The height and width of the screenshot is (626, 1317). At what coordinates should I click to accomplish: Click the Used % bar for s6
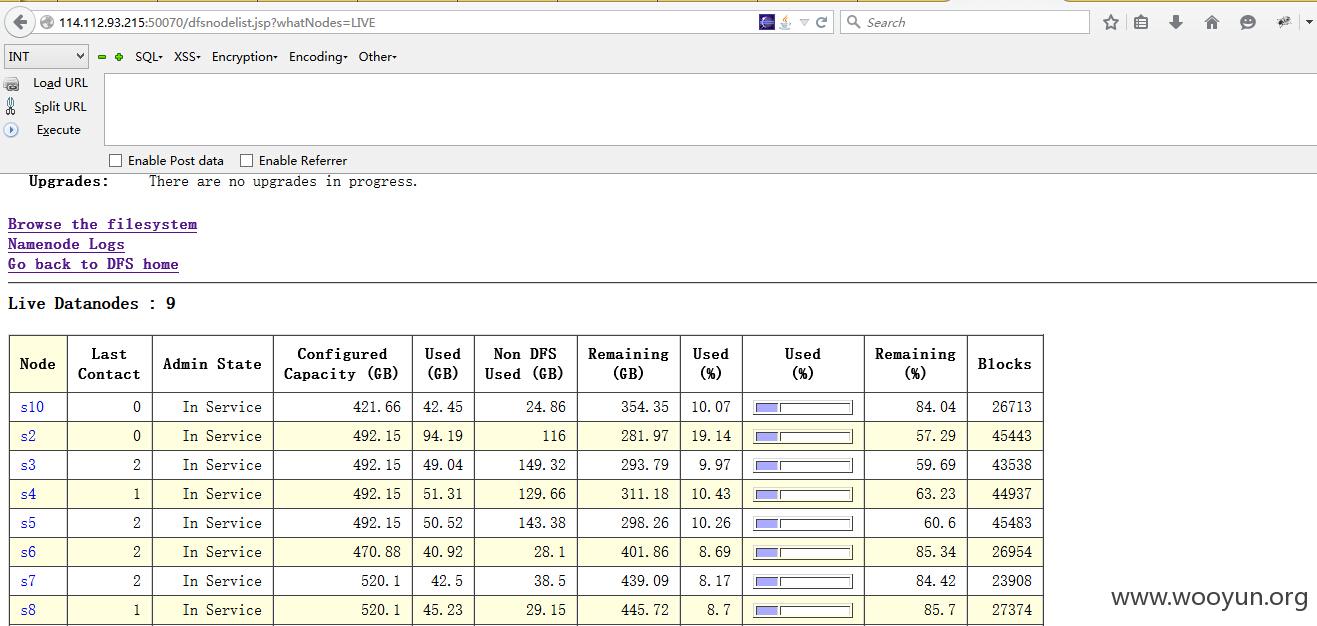click(803, 553)
